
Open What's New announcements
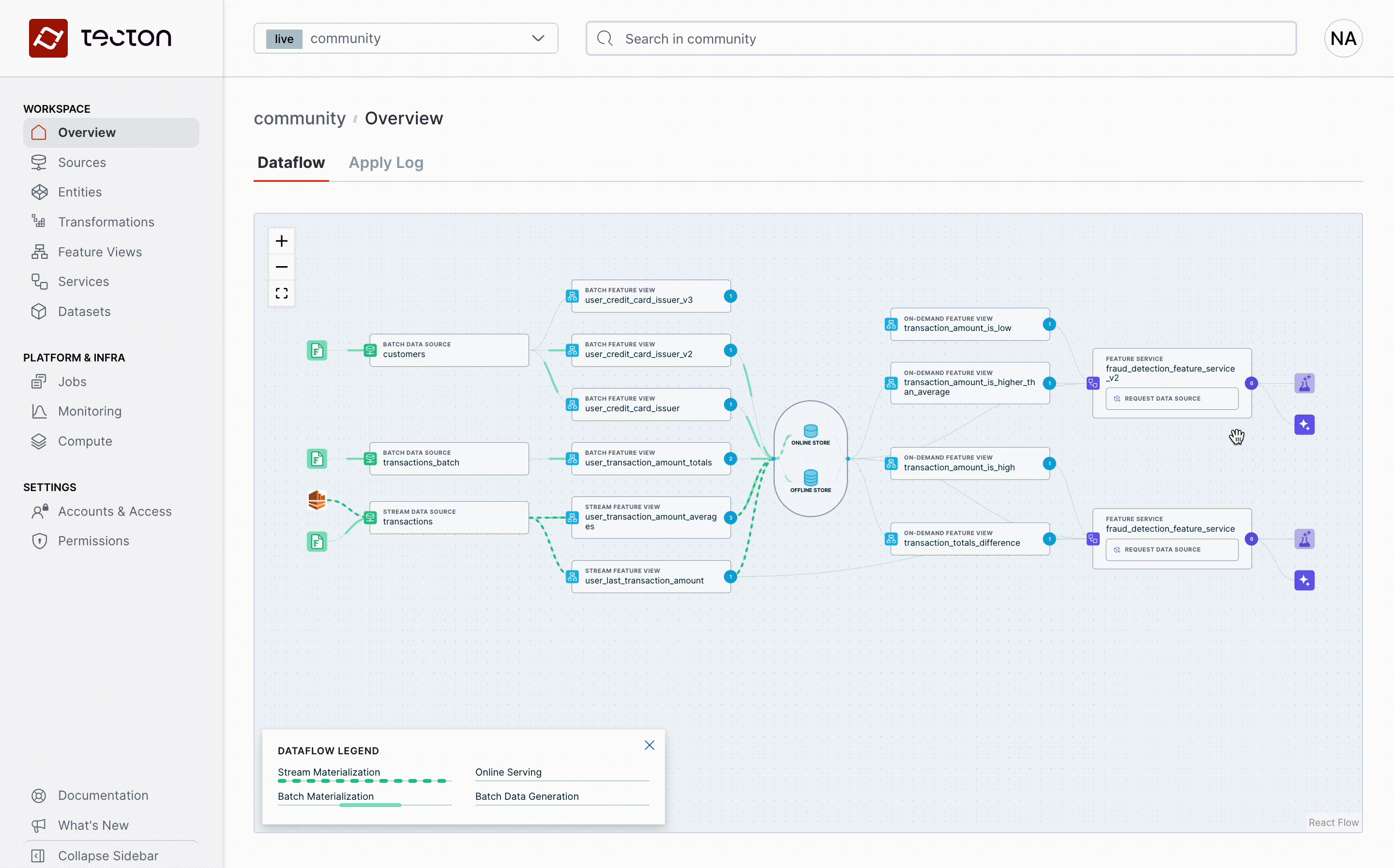coord(93,825)
